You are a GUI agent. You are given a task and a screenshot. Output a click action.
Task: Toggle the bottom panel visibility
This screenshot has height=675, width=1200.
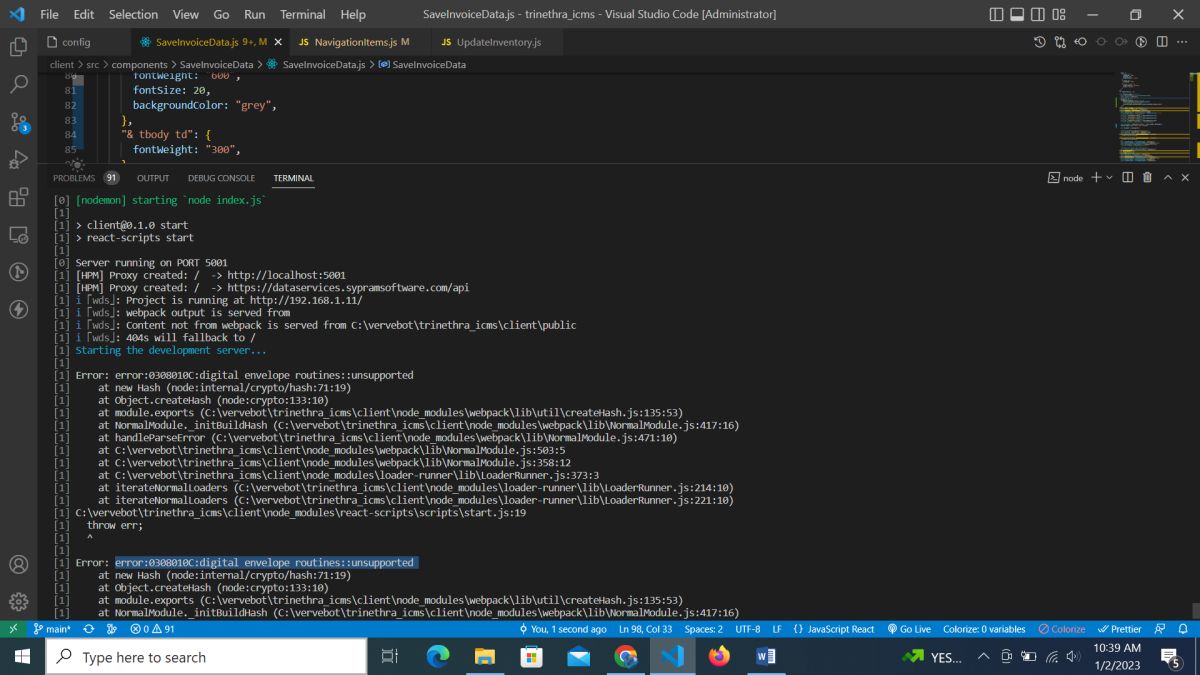(x=1017, y=14)
